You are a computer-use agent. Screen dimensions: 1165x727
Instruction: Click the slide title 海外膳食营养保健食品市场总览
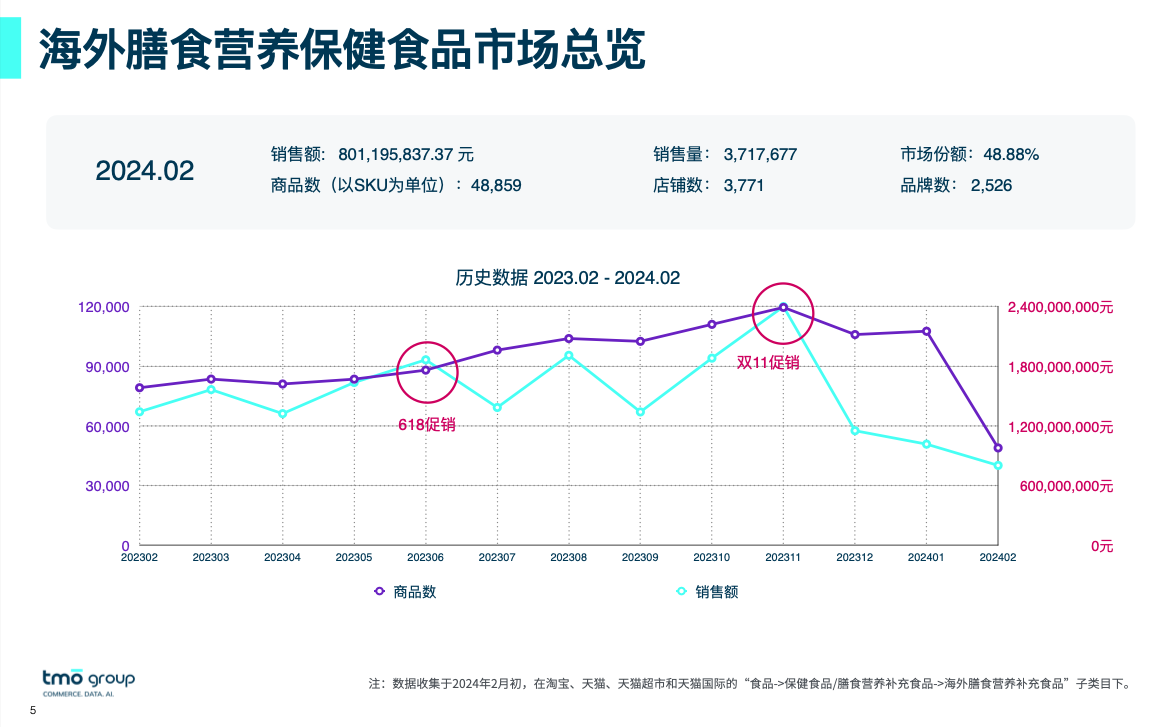pos(342,49)
